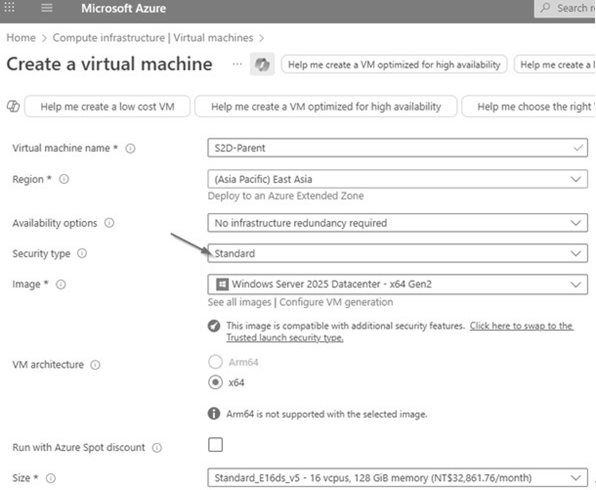Select the x64 architecture radio button

pyautogui.click(x=215, y=382)
